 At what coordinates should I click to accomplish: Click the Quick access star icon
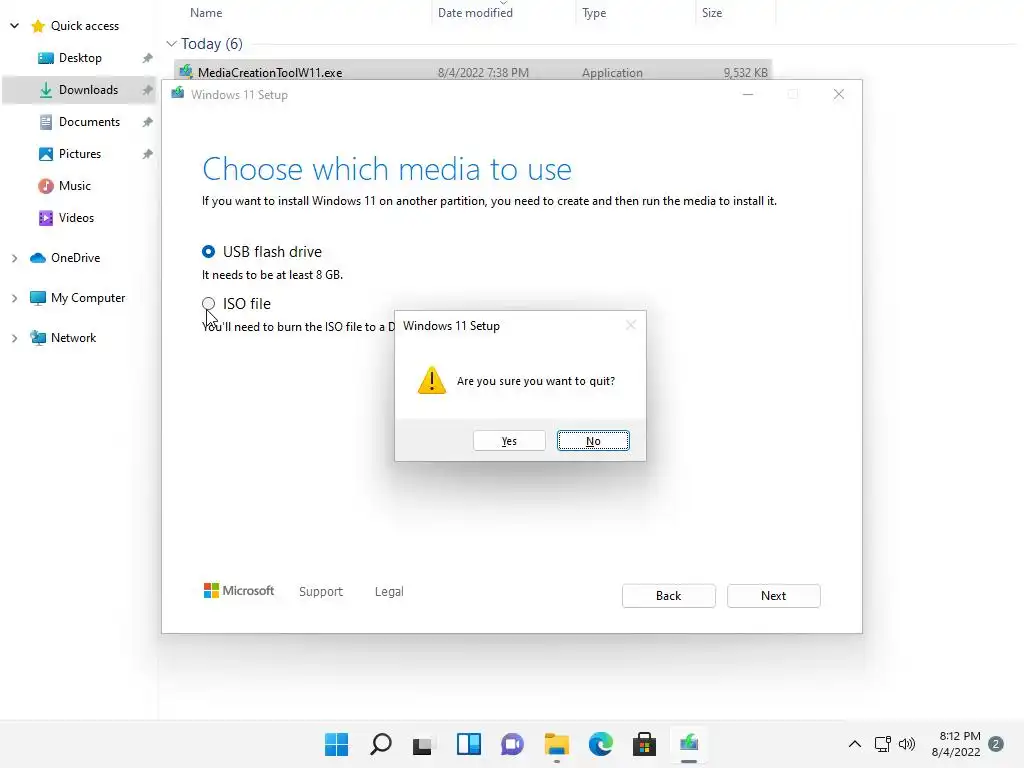38,26
